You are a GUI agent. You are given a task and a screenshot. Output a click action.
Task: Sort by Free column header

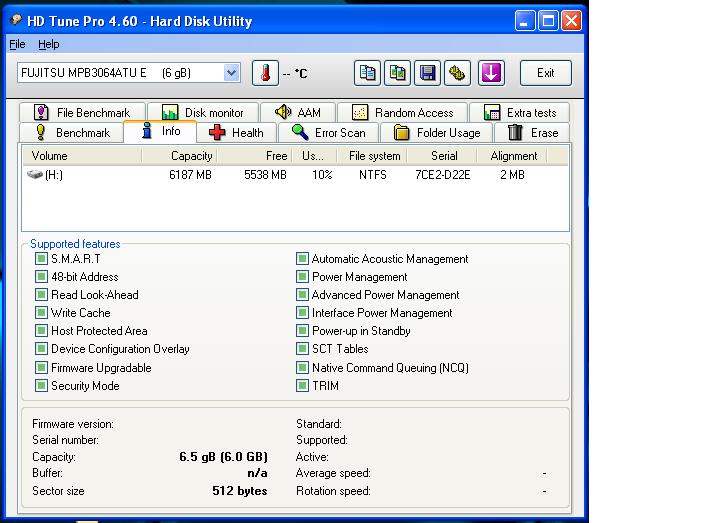(x=255, y=156)
